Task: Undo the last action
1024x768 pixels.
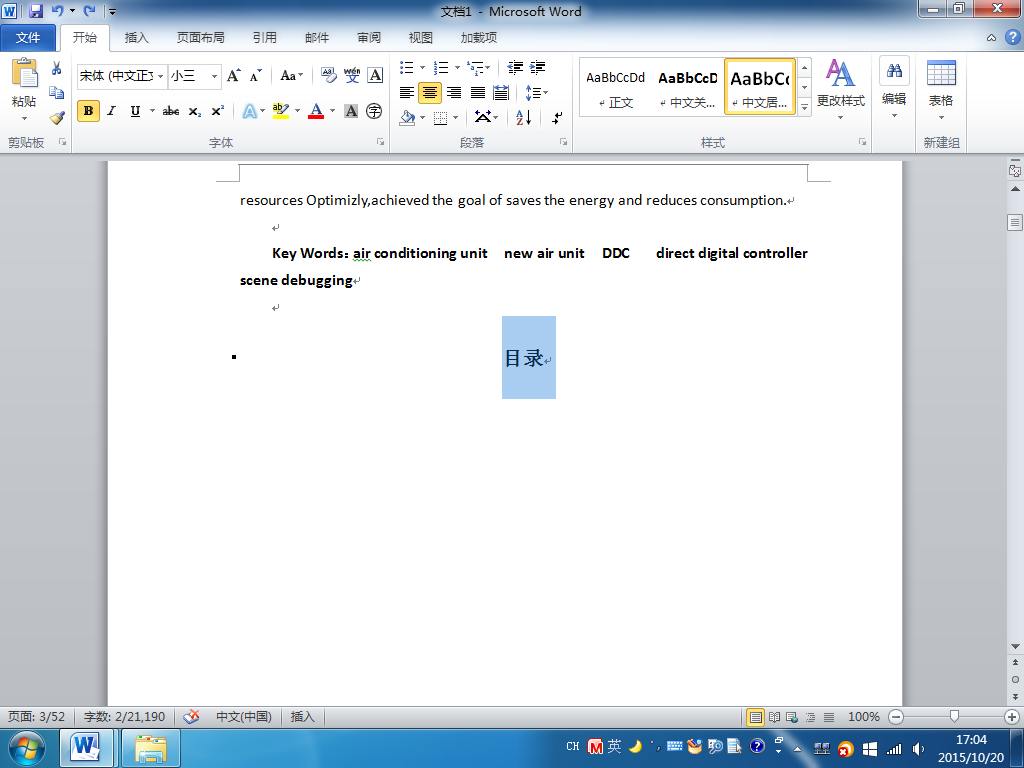Action: (57, 11)
